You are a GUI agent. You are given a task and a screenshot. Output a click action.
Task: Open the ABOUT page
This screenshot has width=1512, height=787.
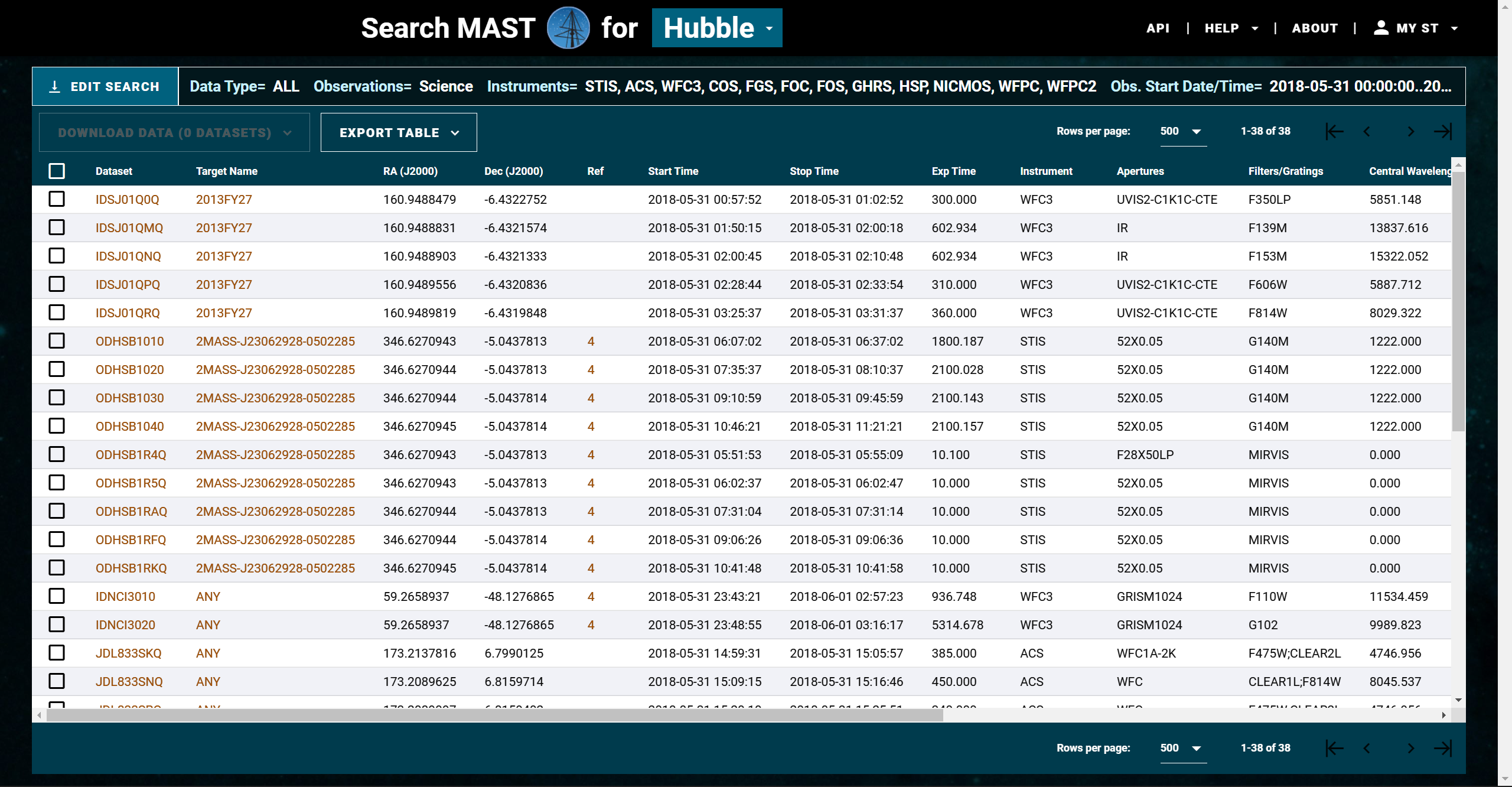1315,28
